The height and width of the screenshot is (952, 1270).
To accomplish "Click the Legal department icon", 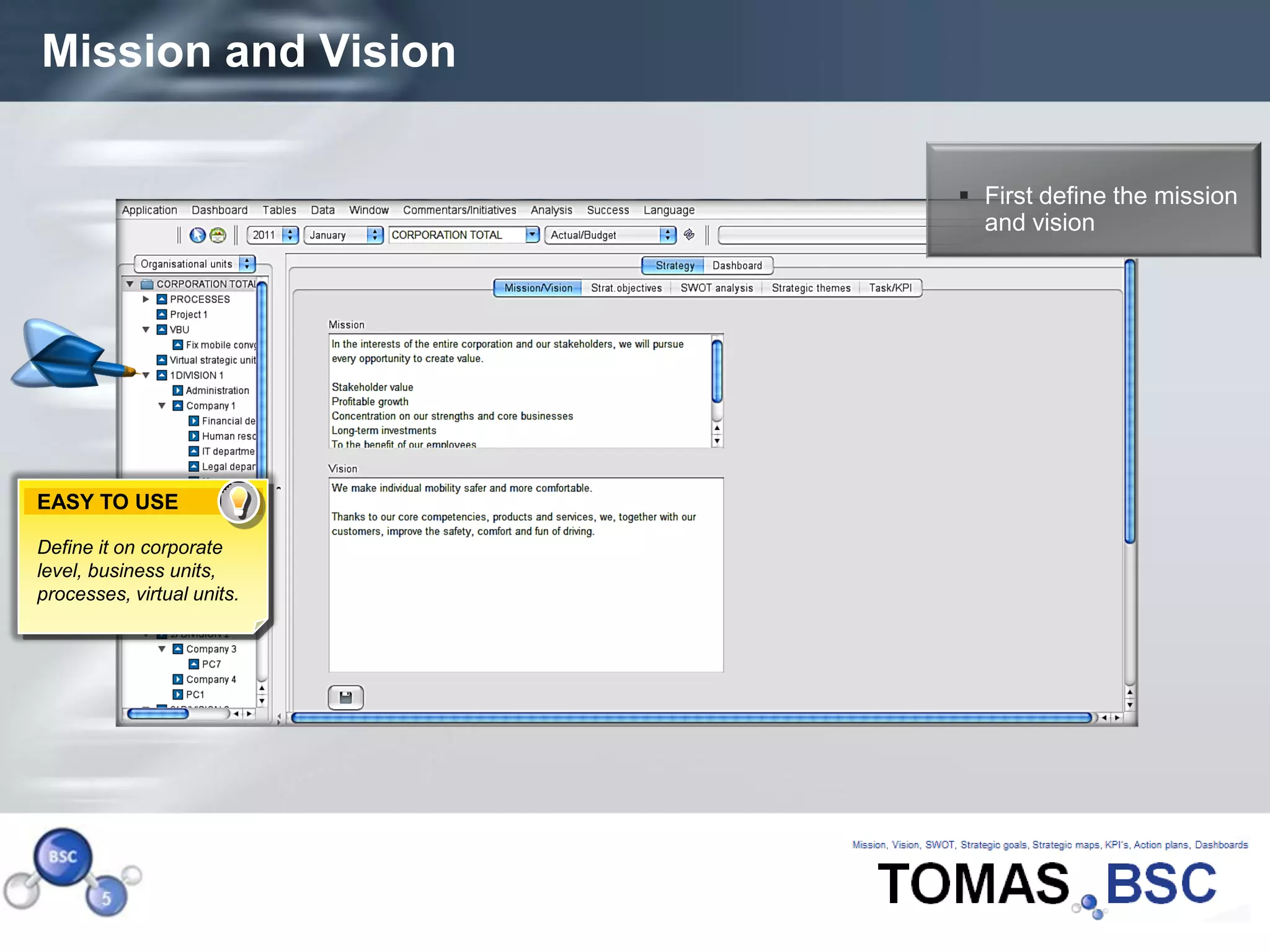I will [x=194, y=467].
